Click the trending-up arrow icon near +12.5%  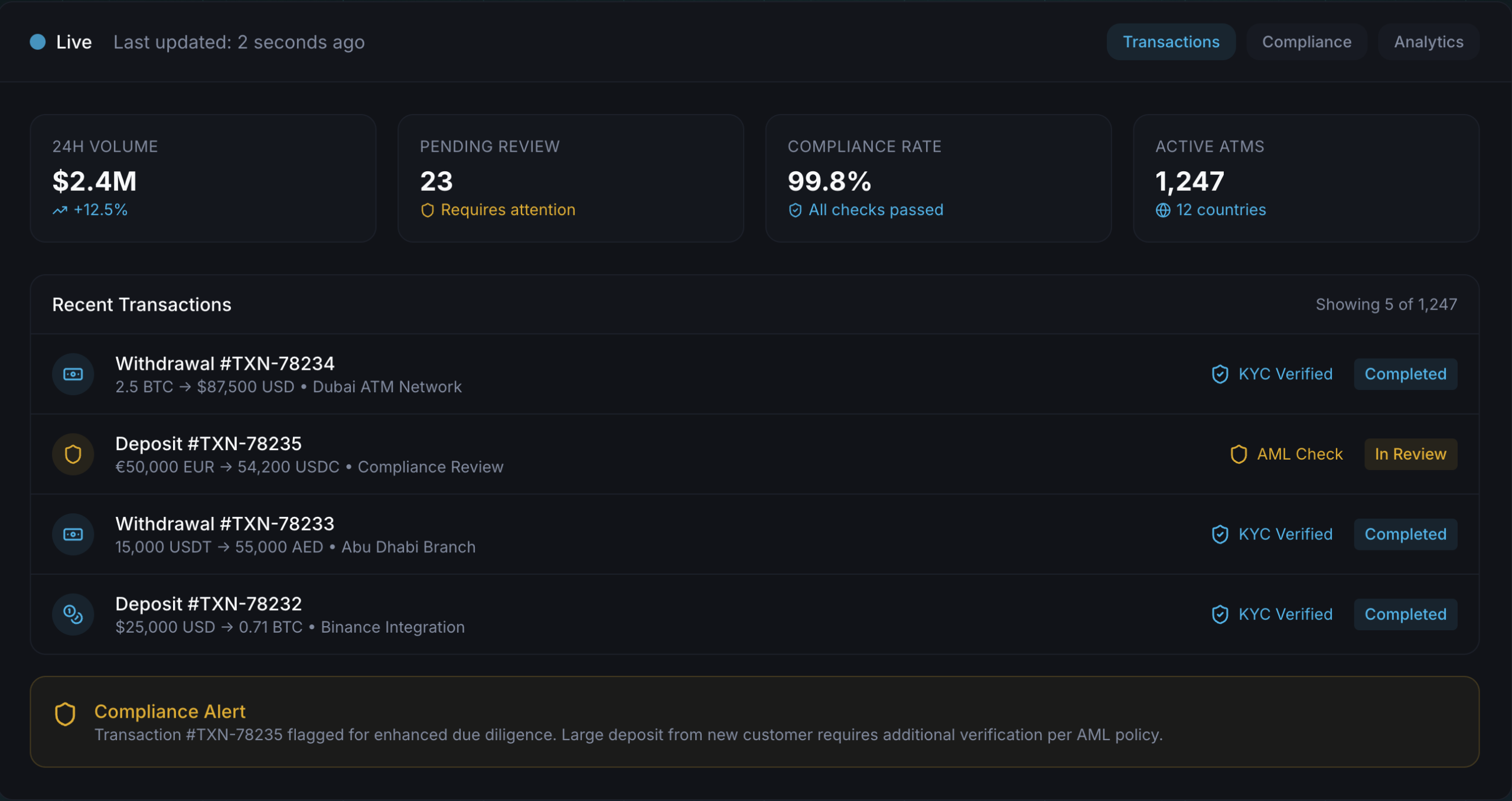60,210
